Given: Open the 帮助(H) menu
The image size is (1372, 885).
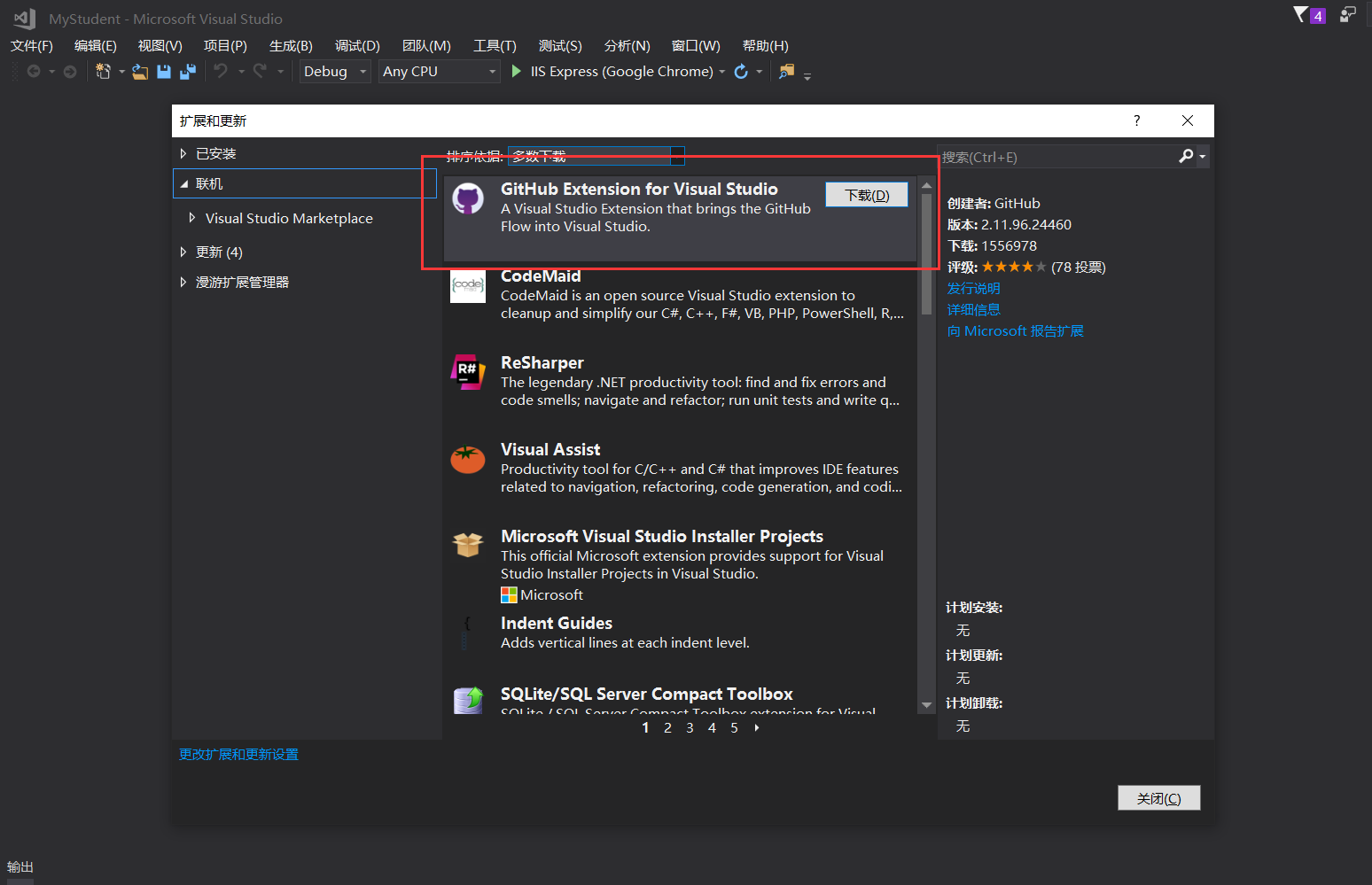Looking at the screenshot, I should tap(765, 46).
